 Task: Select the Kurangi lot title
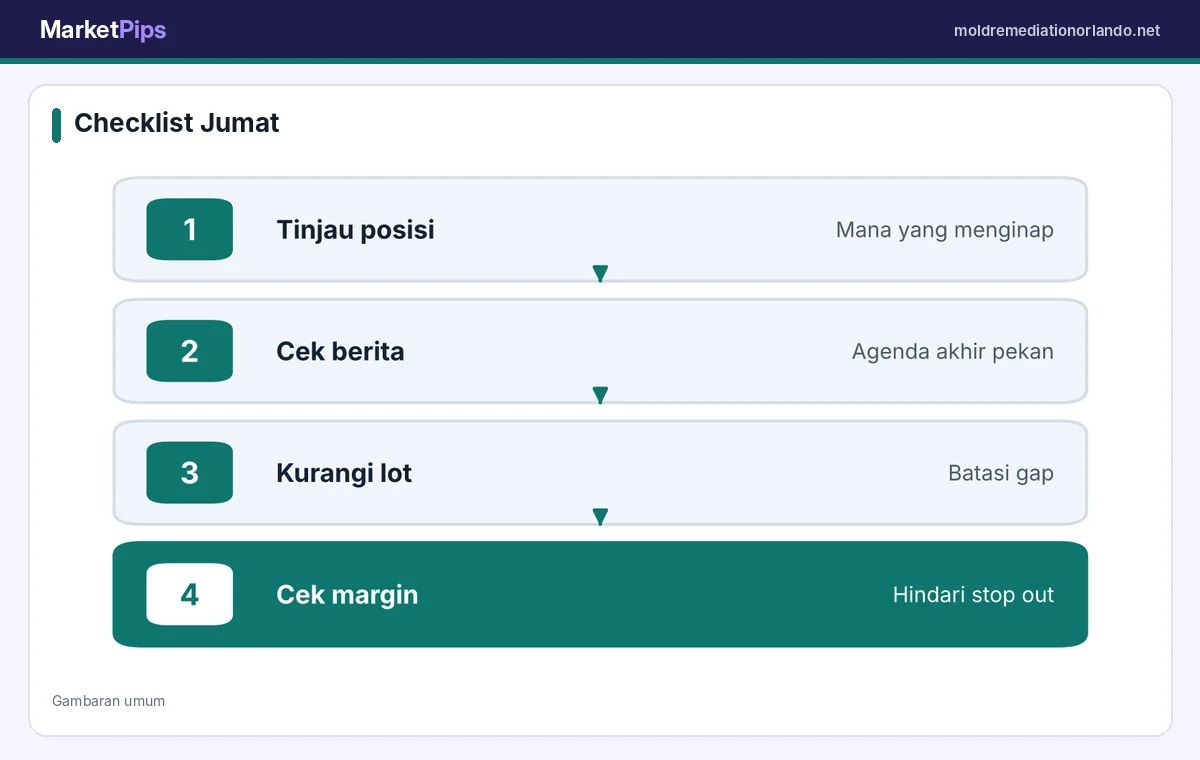[x=344, y=473]
